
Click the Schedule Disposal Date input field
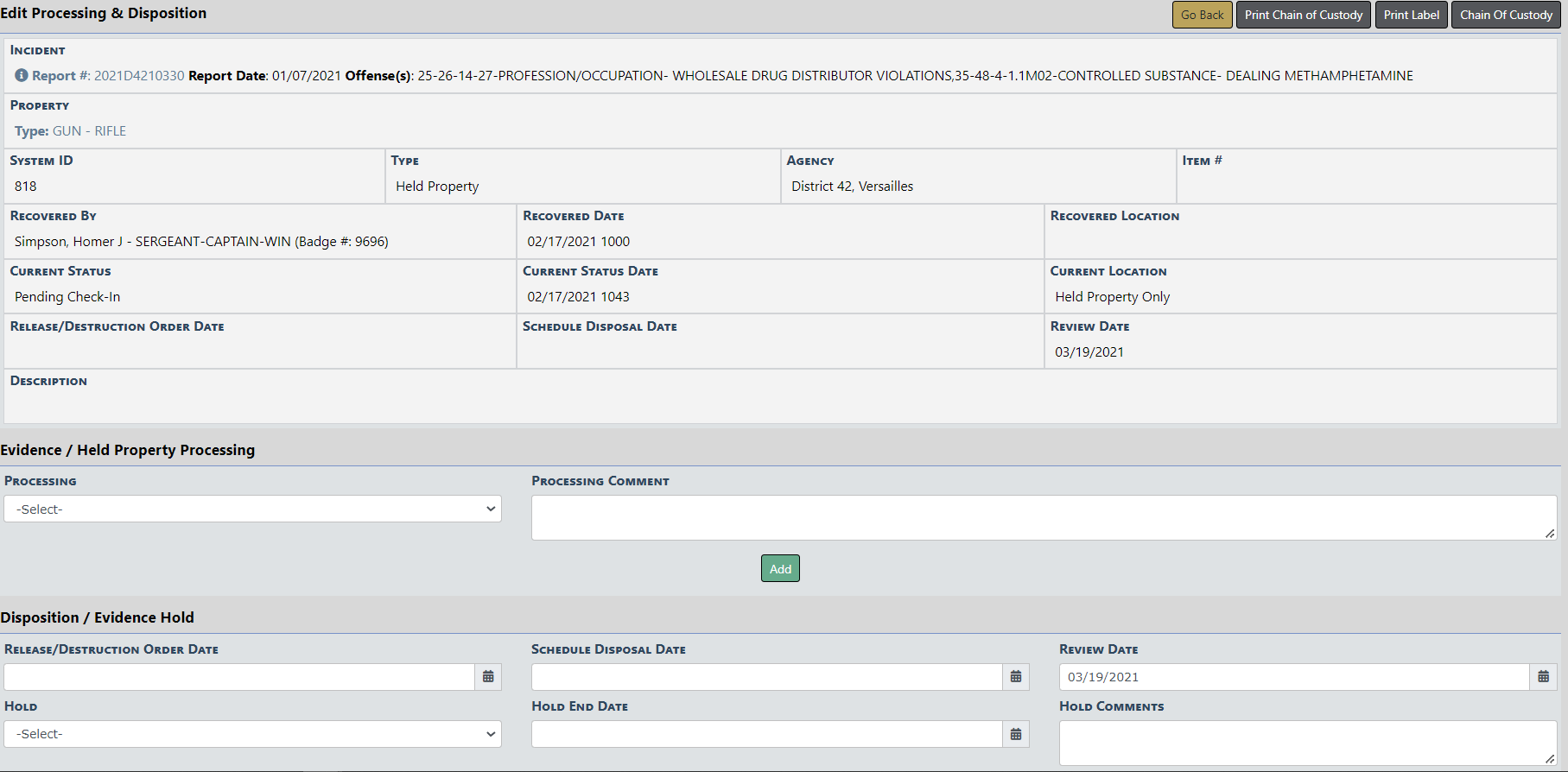766,677
